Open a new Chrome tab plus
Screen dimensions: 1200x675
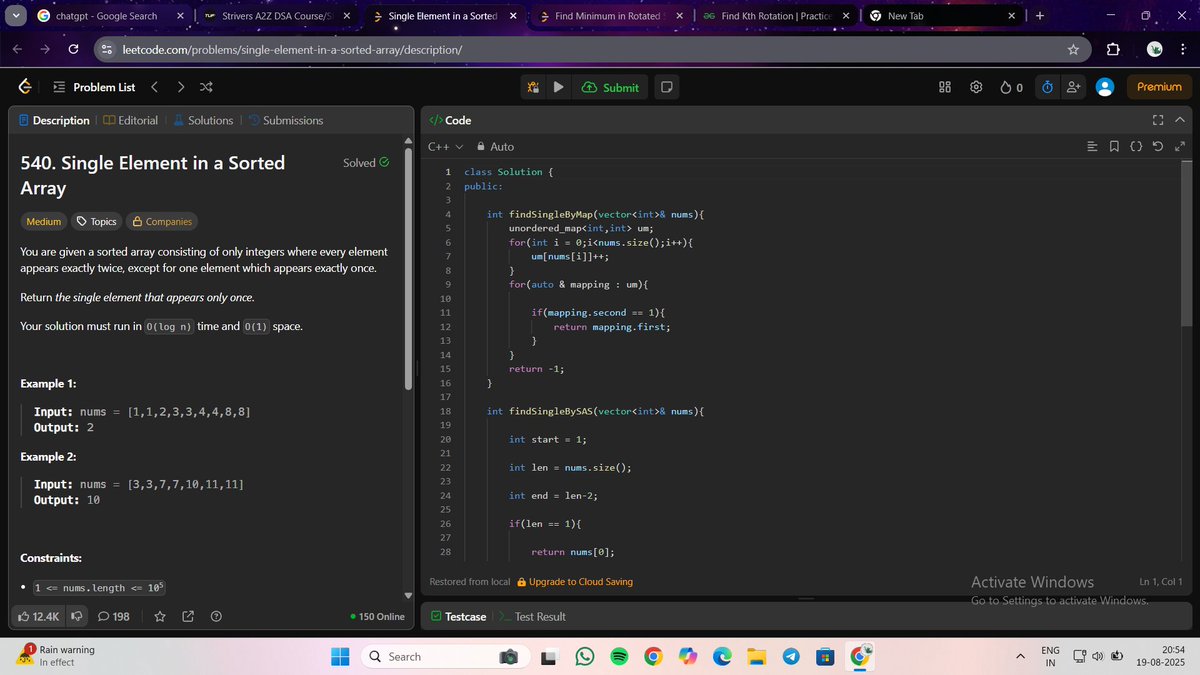(1040, 16)
